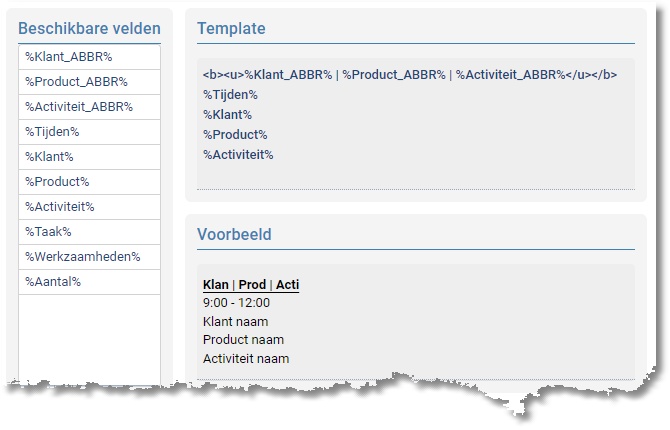670x430 pixels.
Task: Click the Voorbeeld section heading
Action: coord(234,235)
